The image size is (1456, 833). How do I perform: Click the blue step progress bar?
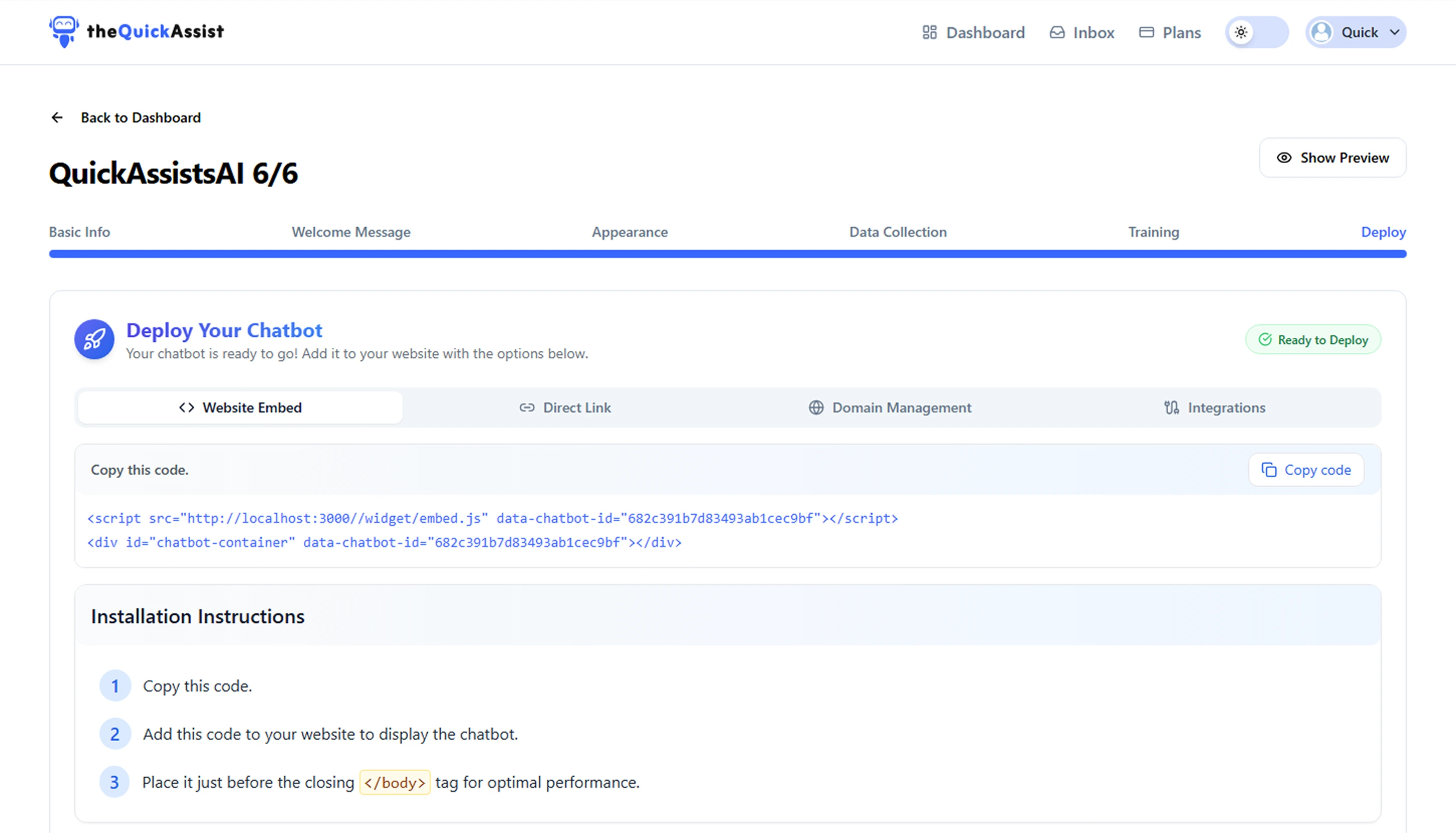pyautogui.click(x=727, y=254)
